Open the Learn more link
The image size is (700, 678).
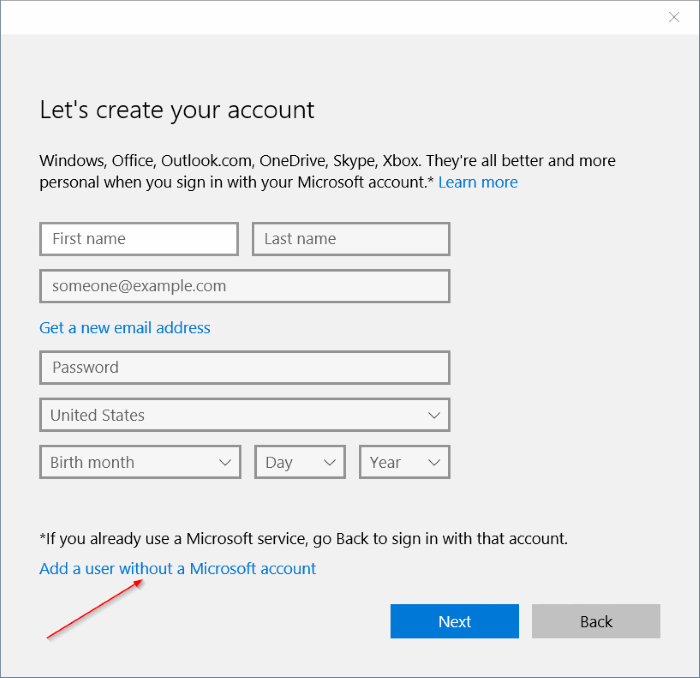(x=478, y=182)
